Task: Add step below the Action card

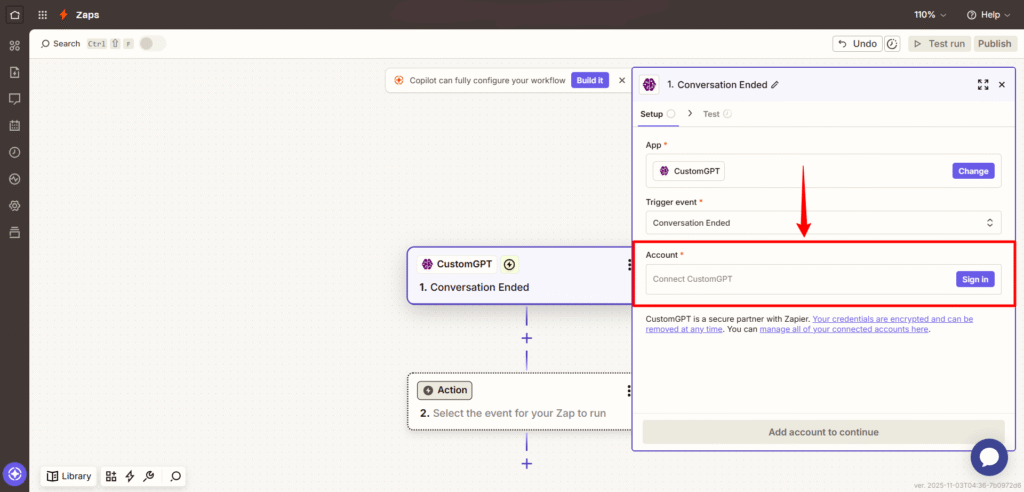Action: tap(526, 463)
